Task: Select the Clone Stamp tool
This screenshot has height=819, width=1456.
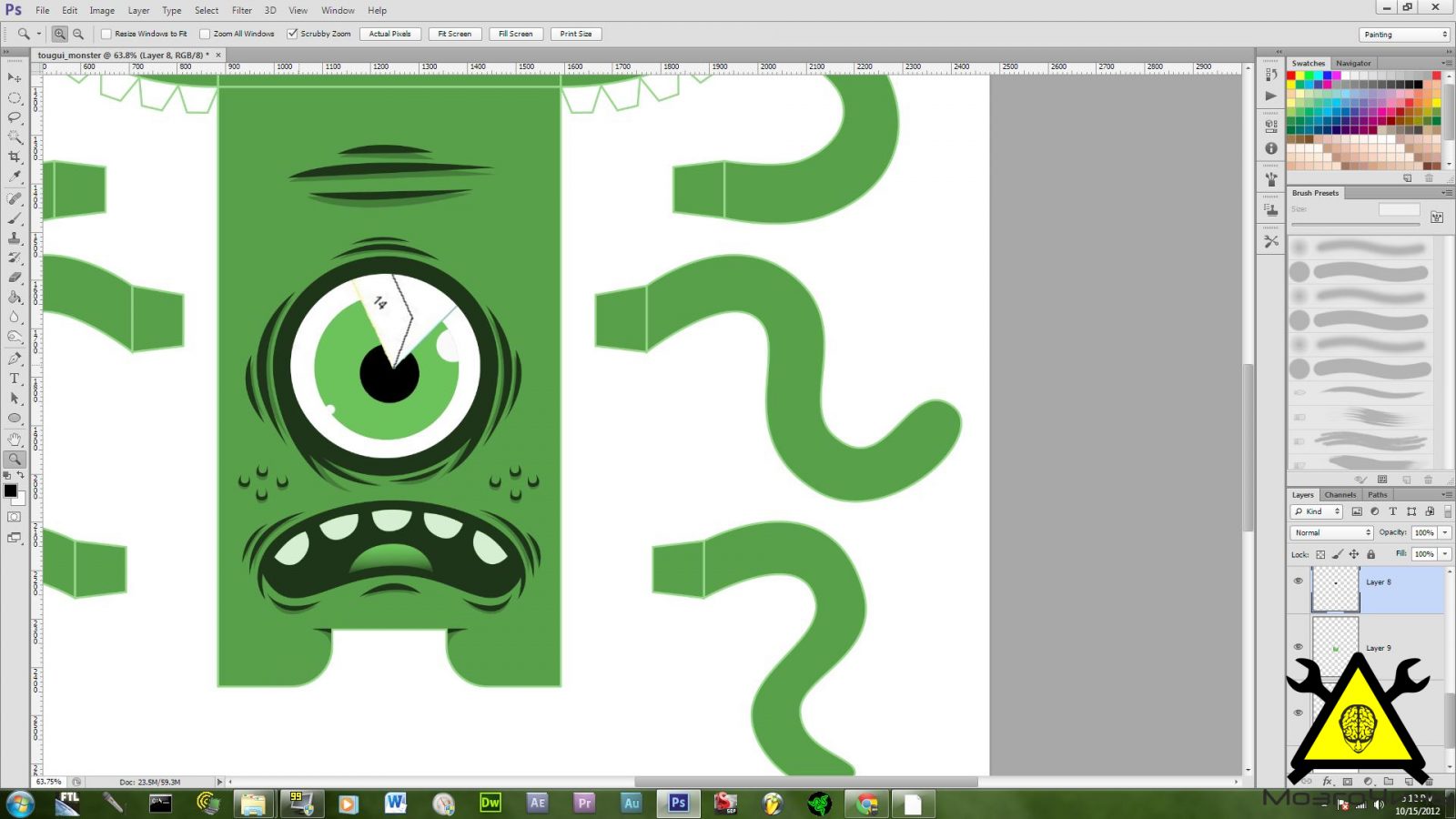Action: 14,238
